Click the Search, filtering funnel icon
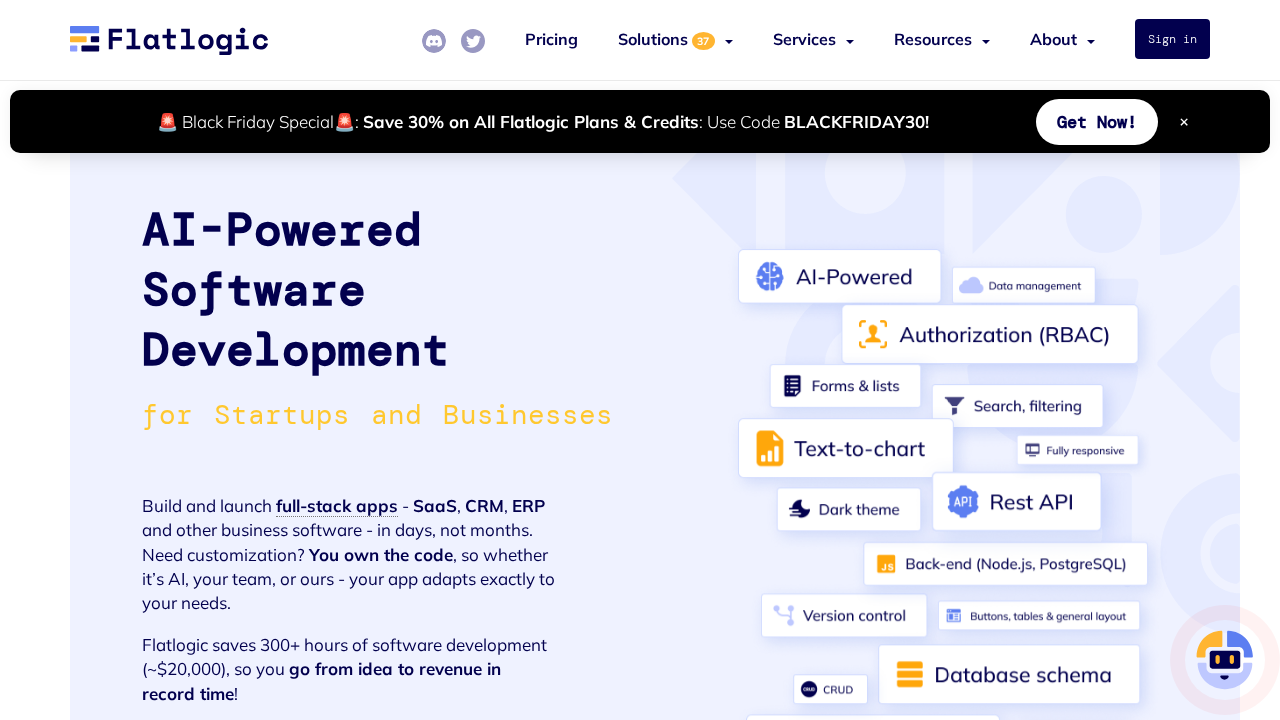 coord(953,406)
